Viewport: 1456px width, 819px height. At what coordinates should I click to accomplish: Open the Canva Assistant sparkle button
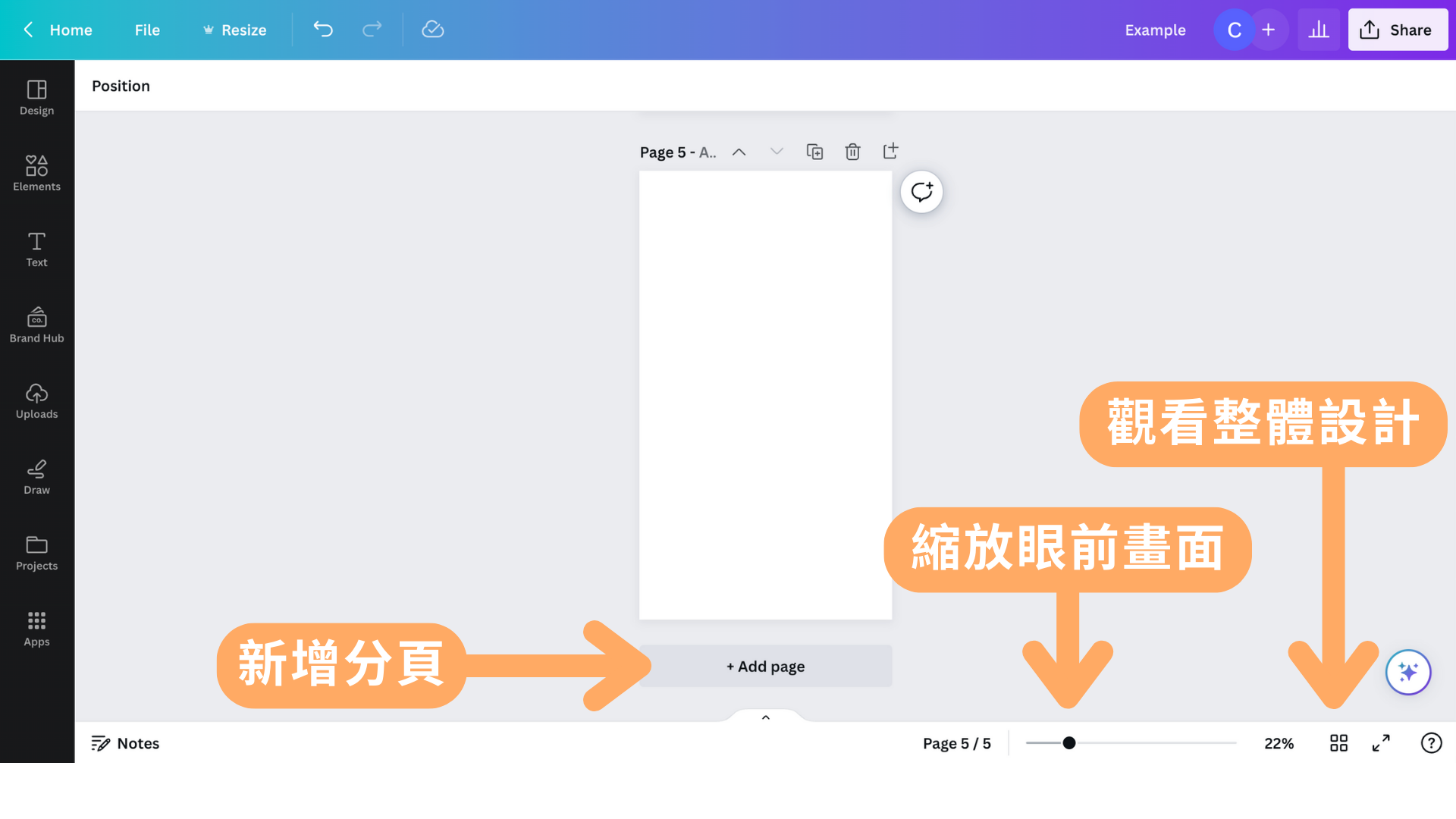pos(1408,672)
